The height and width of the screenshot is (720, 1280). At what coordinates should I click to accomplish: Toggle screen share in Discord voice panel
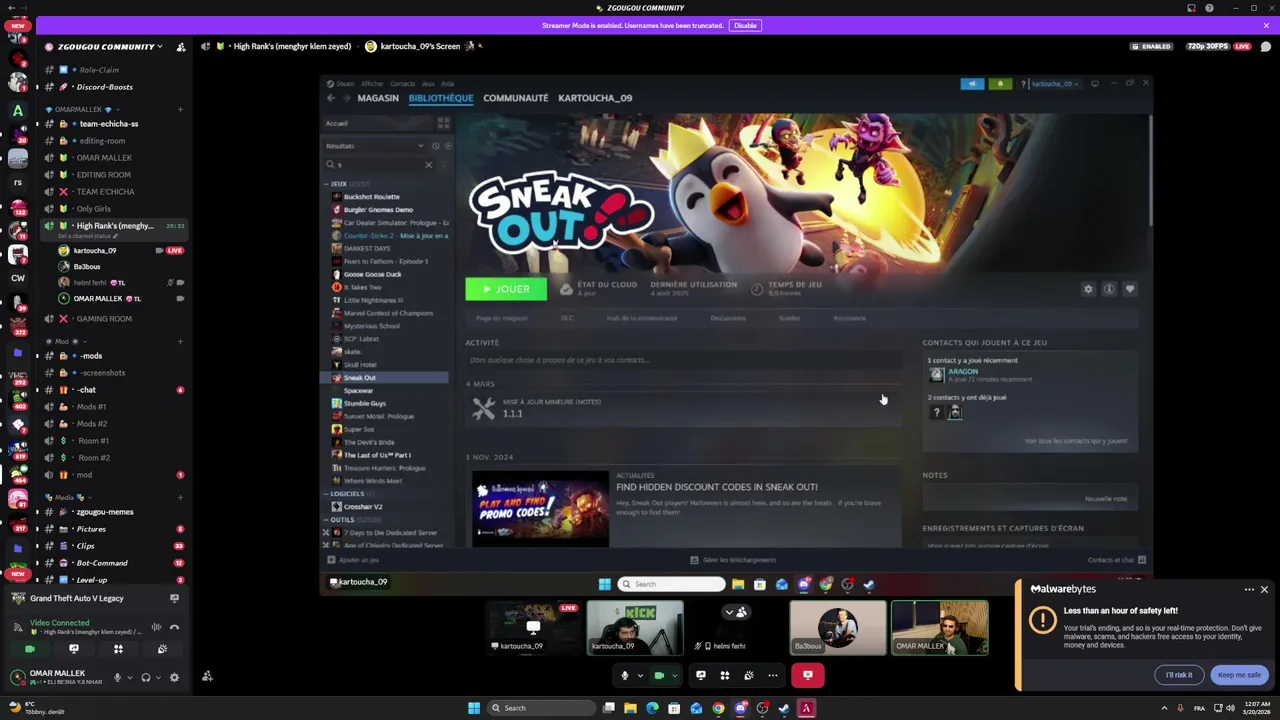73,649
